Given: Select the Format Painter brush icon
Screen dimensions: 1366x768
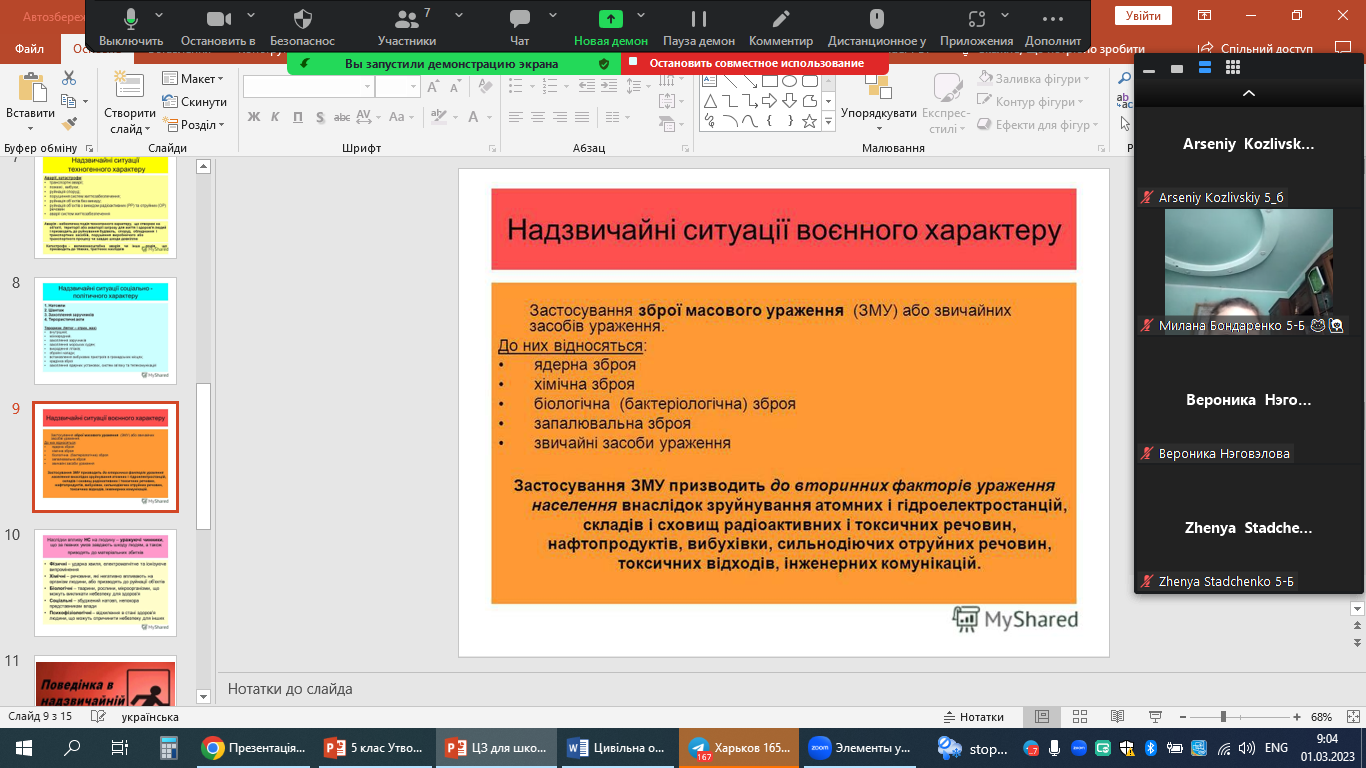Looking at the screenshot, I should pos(69,124).
